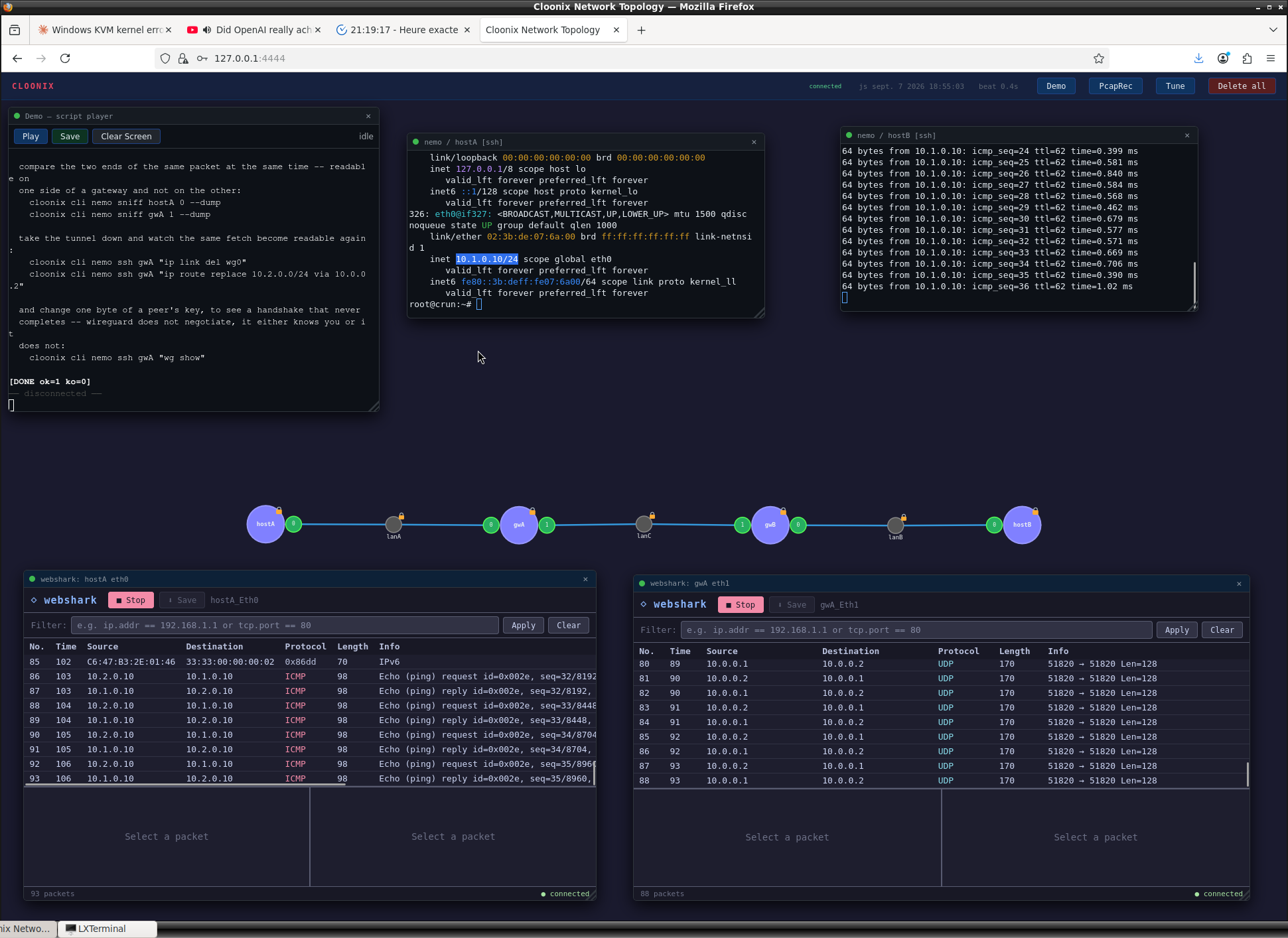1288x938 pixels.
Task: Open the Firefox account icon
Action: [1223, 58]
